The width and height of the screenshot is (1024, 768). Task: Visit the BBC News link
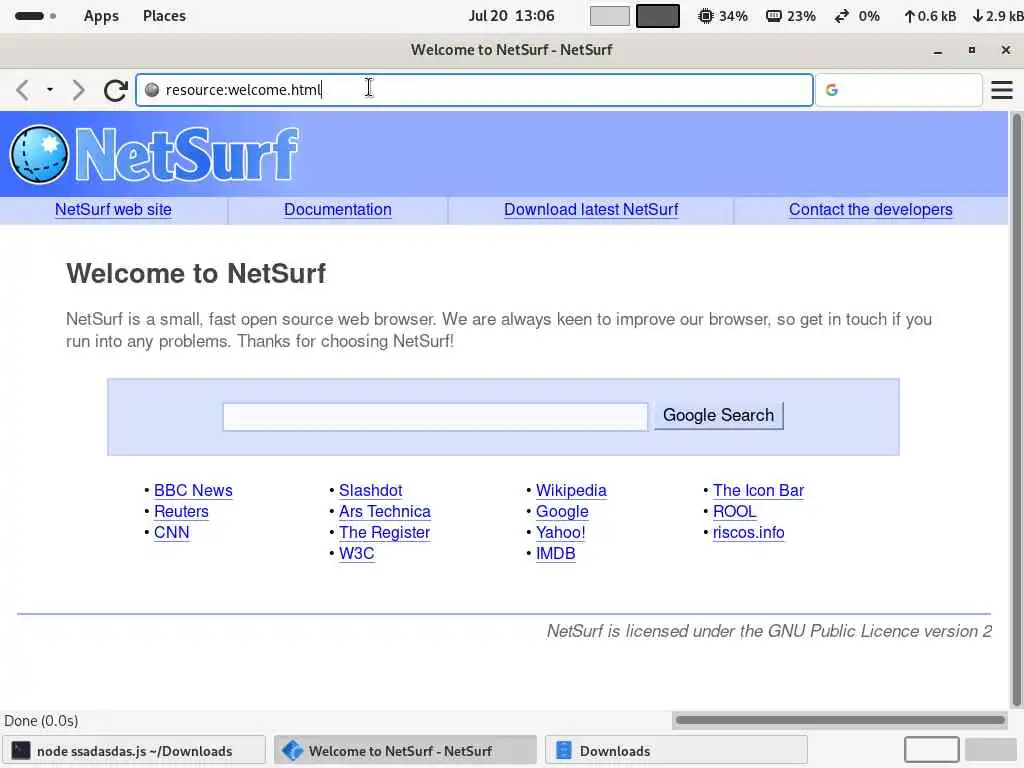pos(193,490)
